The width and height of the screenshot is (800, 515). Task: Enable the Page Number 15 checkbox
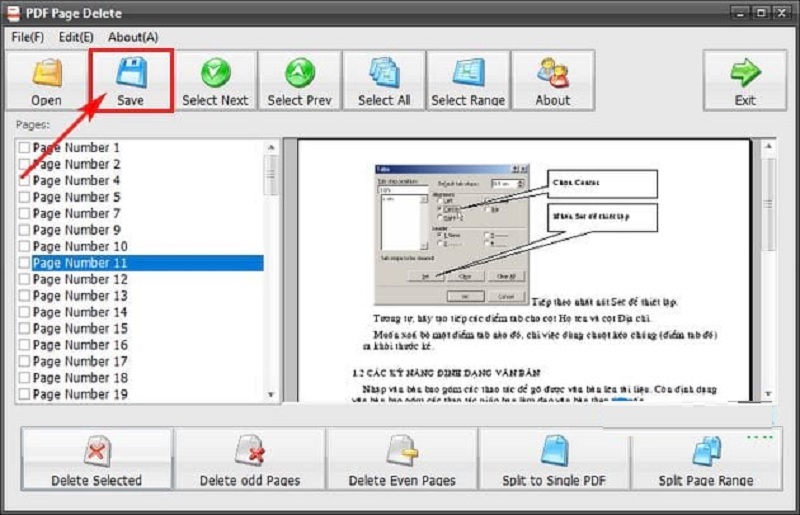[24, 329]
